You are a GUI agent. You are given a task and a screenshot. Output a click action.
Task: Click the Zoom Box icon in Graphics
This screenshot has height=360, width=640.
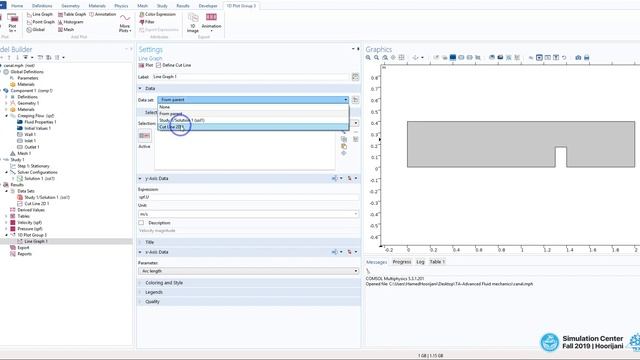pos(385,58)
